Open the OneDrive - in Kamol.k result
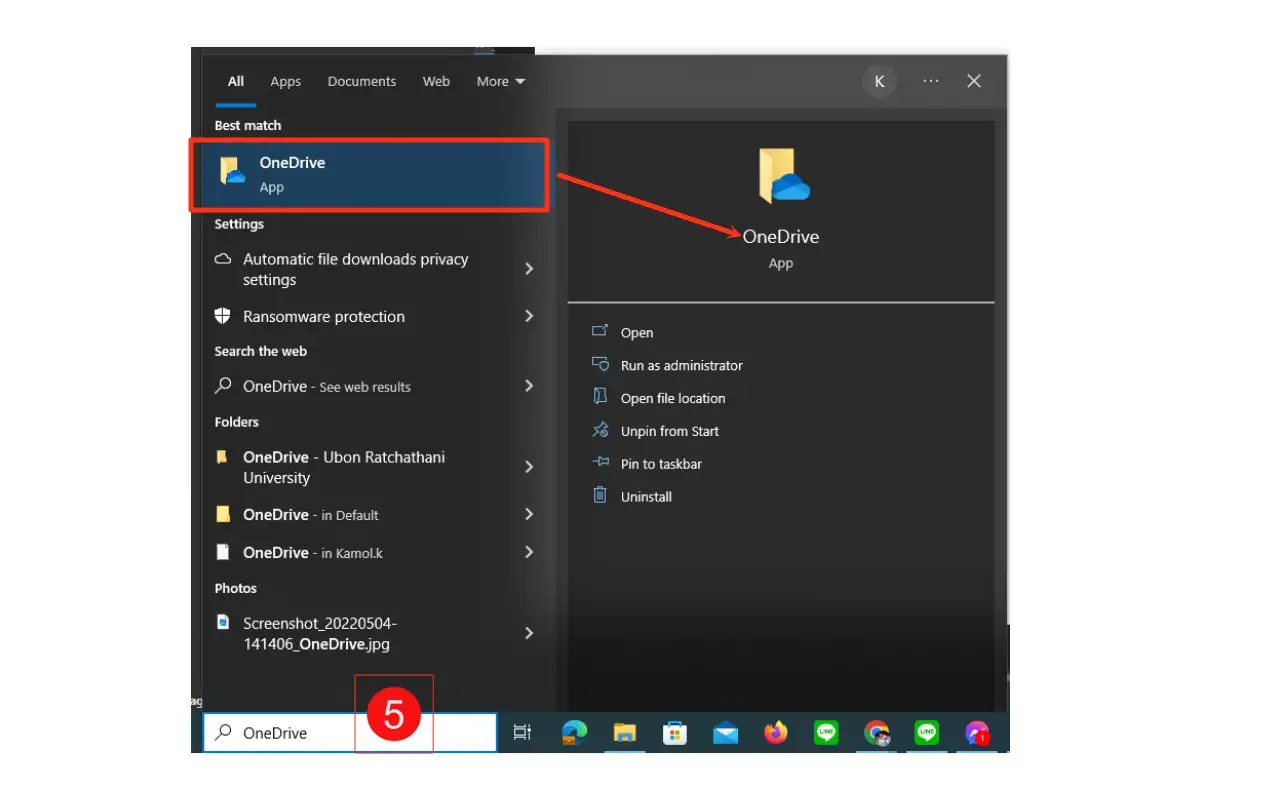The height and width of the screenshot is (800, 1280). (x=312, y=552)
